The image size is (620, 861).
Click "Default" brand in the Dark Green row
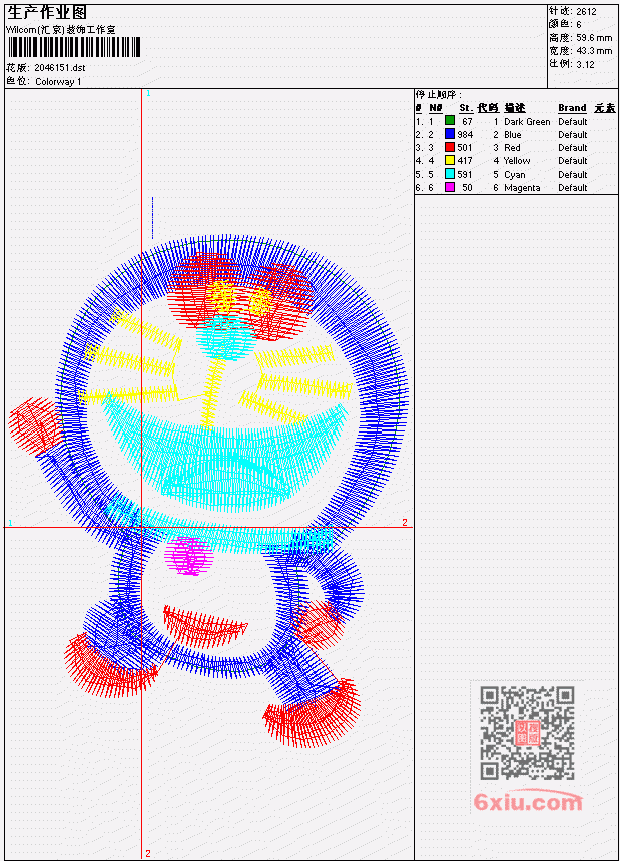click(573, 121)
